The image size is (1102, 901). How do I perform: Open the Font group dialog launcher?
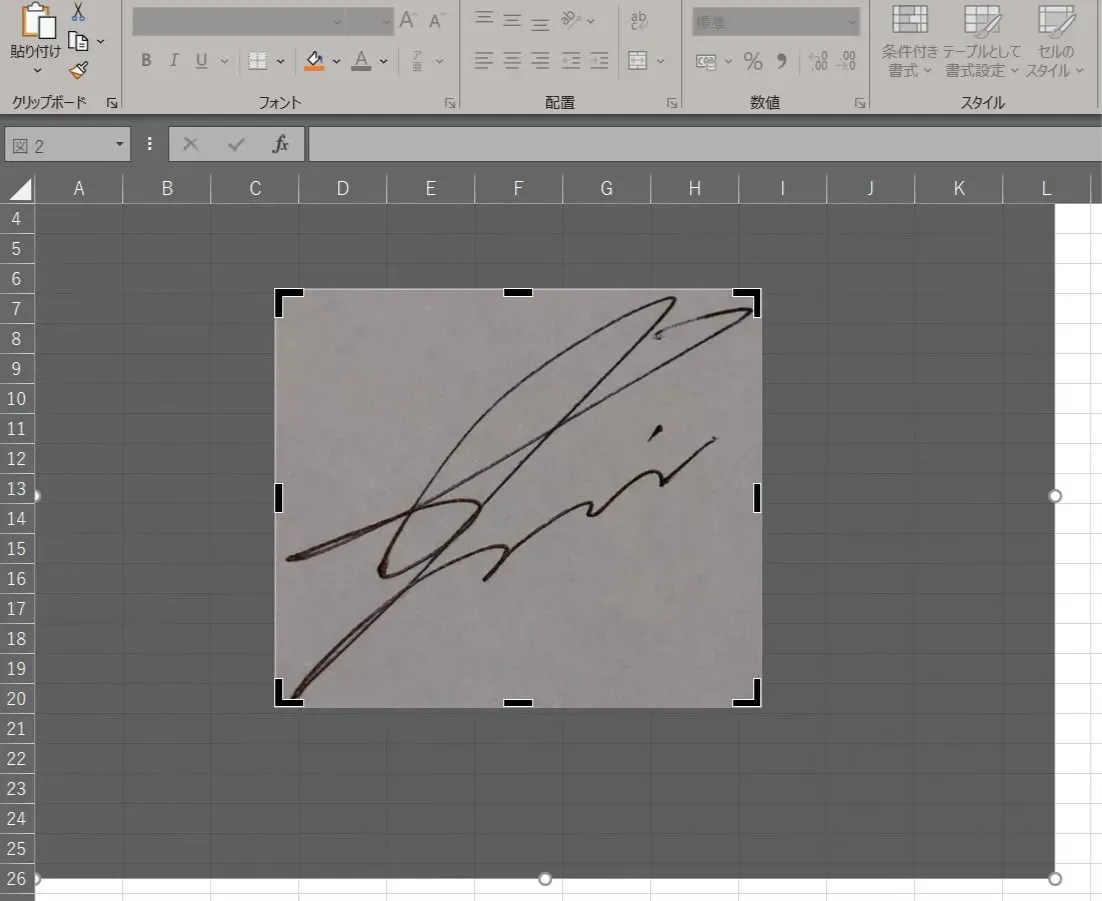pyautogui.click(x=450, y=103)
